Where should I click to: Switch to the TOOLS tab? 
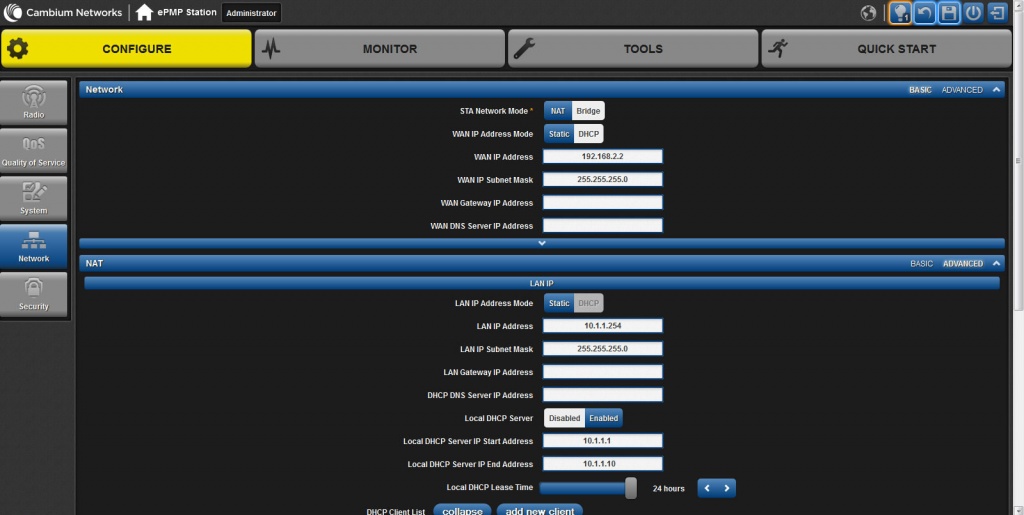coord(633,49)
